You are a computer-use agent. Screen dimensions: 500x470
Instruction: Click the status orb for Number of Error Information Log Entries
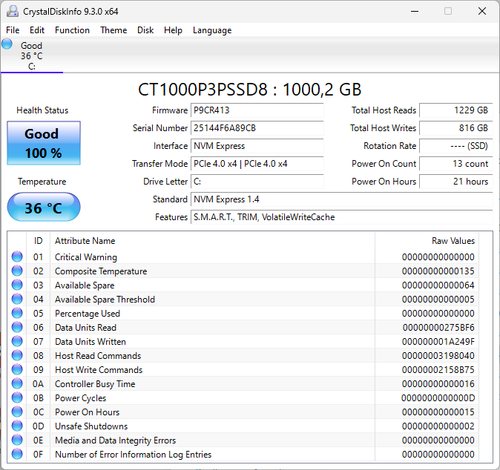17,454
